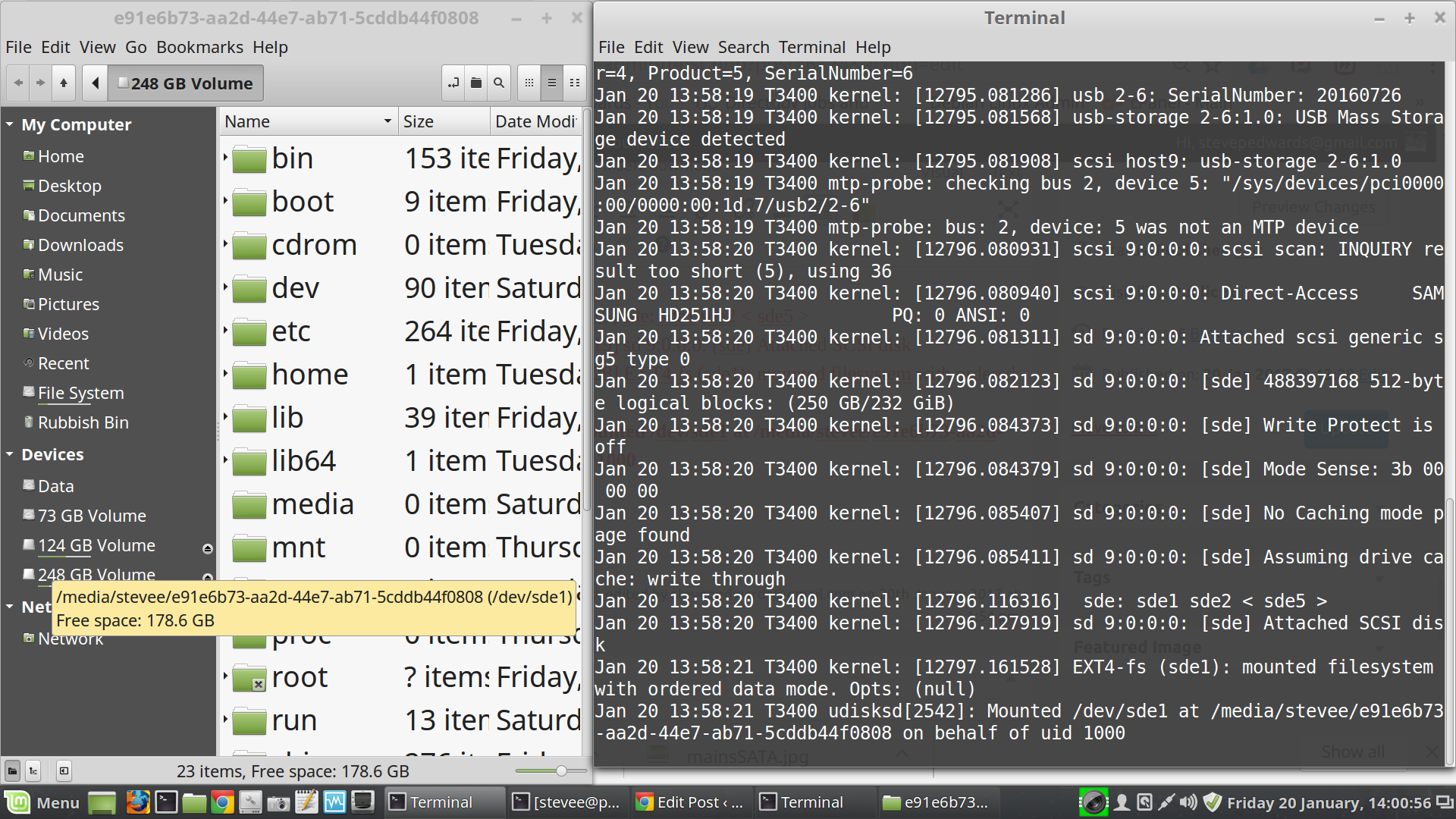
Task: Eject the 124 GB Volume
Action: point(207,548)
